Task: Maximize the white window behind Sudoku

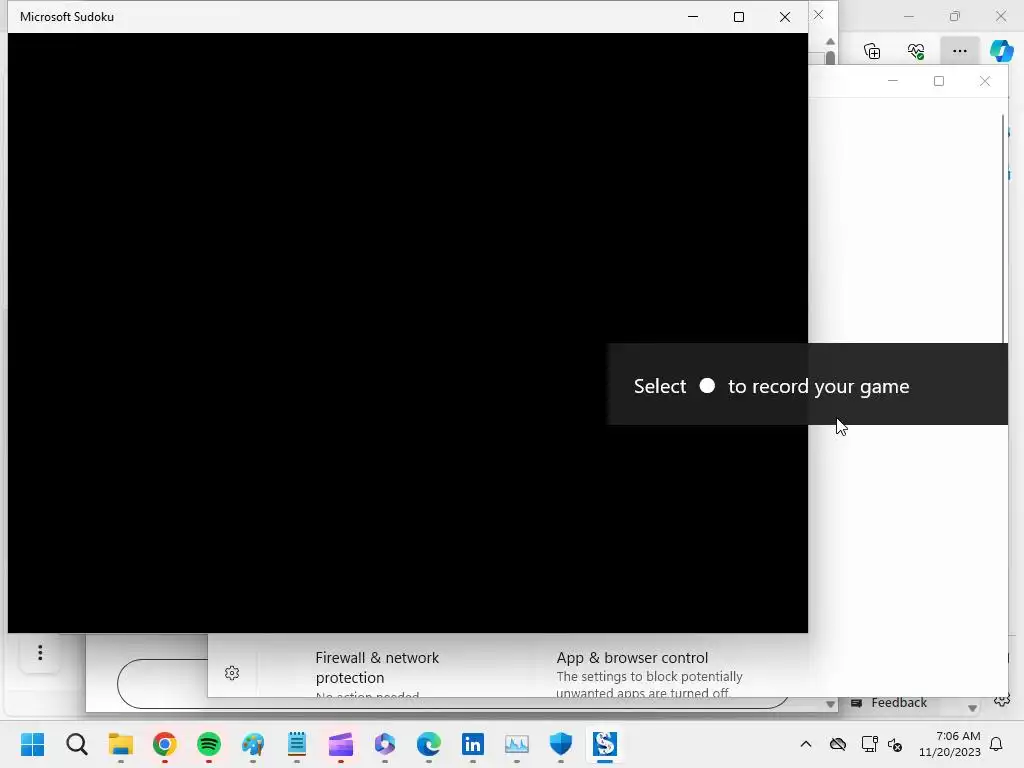Action: coord(939,81)
